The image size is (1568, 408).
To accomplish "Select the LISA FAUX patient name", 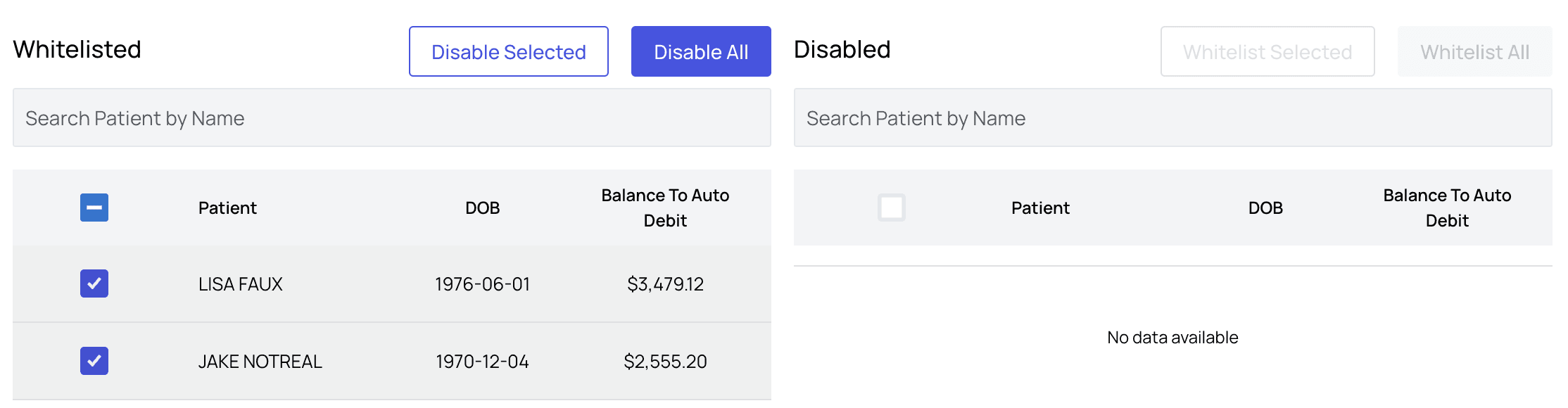I will tap(240, 284).
